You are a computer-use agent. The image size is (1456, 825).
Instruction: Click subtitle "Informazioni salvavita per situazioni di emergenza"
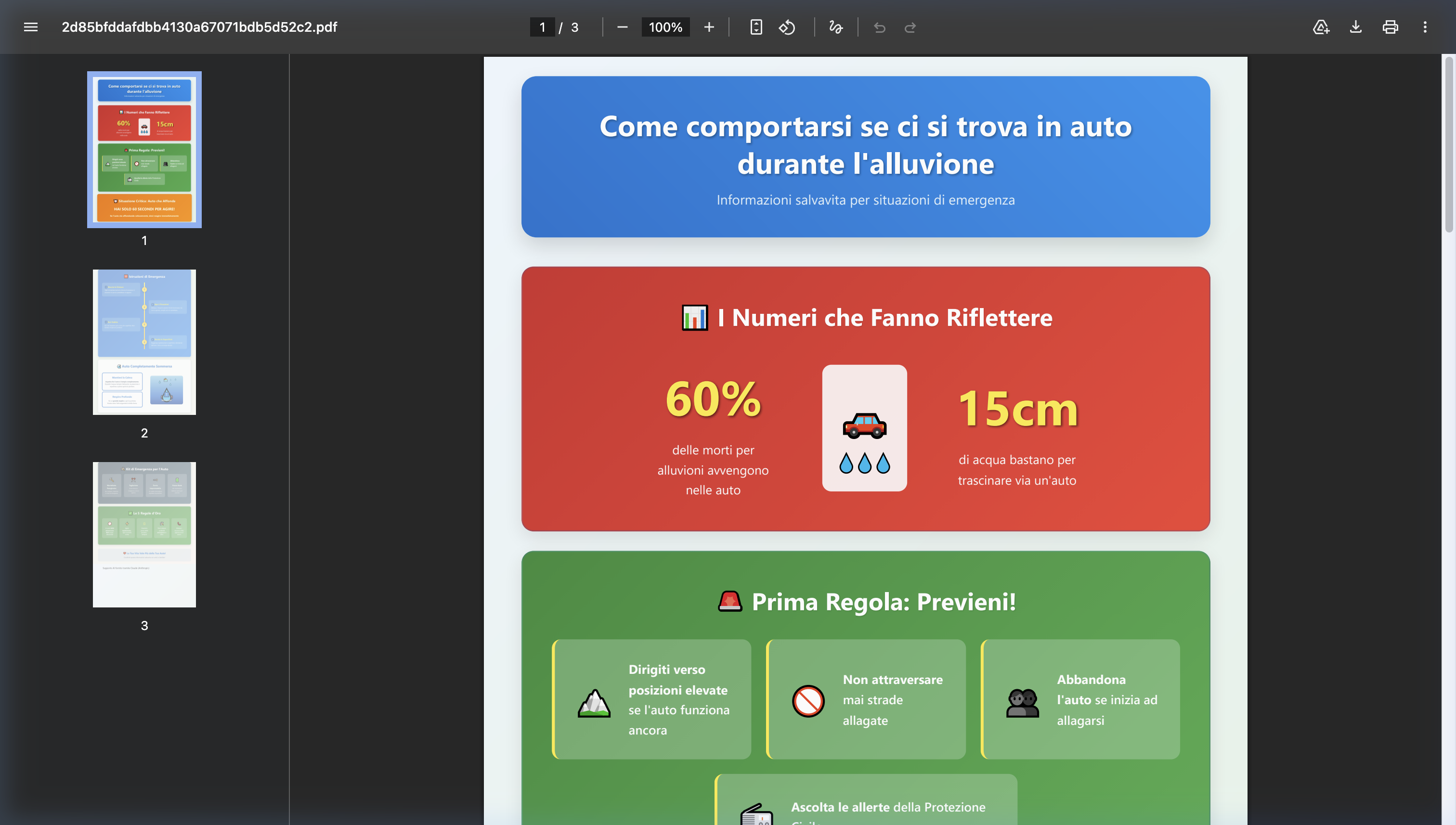(x=865, y=200)
